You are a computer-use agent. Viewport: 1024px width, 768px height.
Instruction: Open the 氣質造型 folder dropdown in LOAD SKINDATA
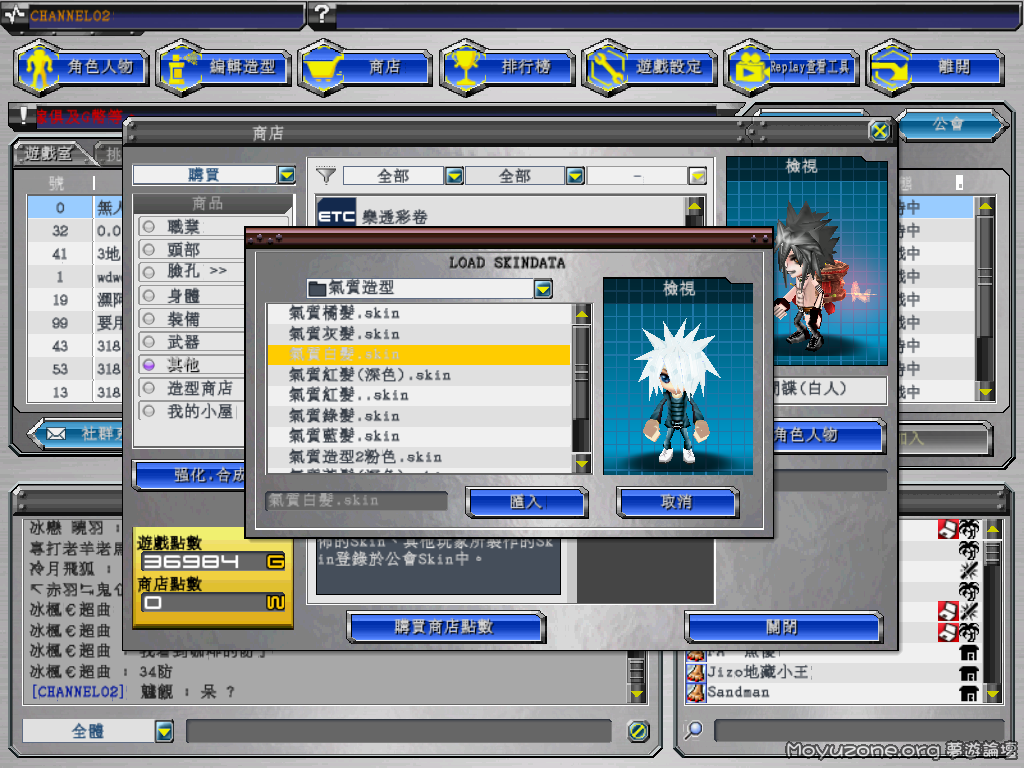(541, 289)
